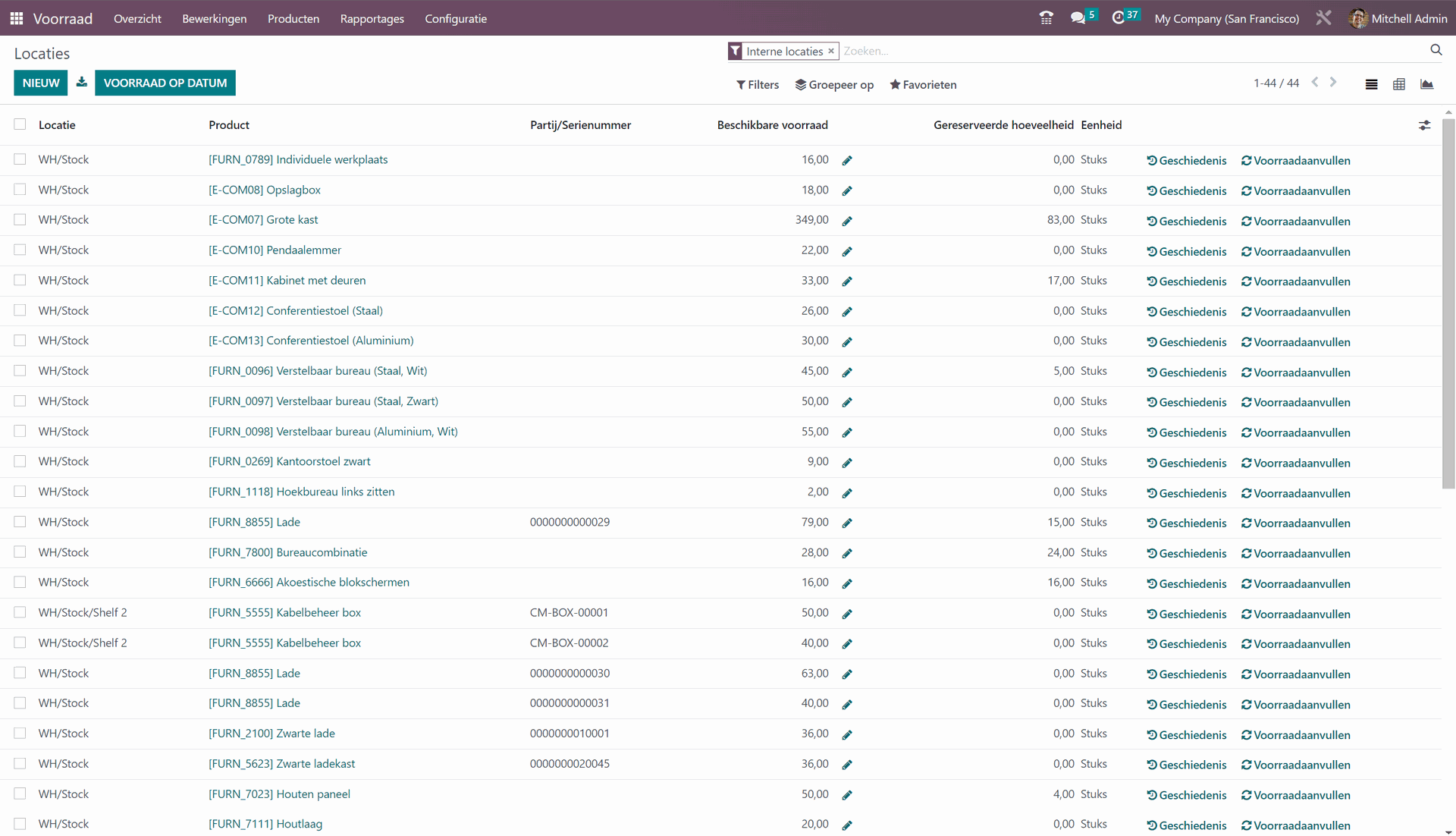Viewport: 1456px width, 836px height.
Task: Open the debug tools wrench icon
Action: coord(1323,18)
